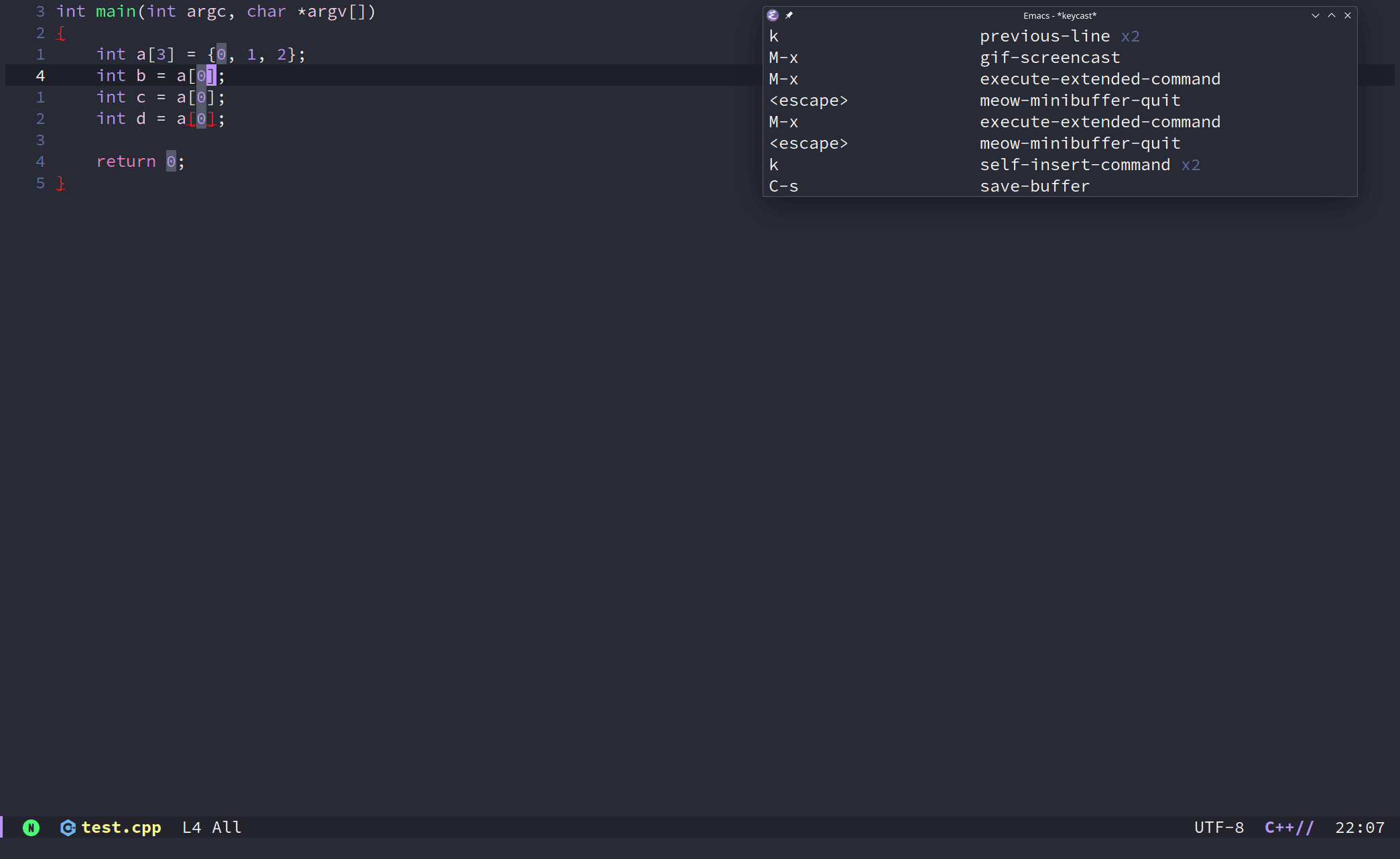
Task: Click the L4 line position indicator
Action: [x=191, y=828]
